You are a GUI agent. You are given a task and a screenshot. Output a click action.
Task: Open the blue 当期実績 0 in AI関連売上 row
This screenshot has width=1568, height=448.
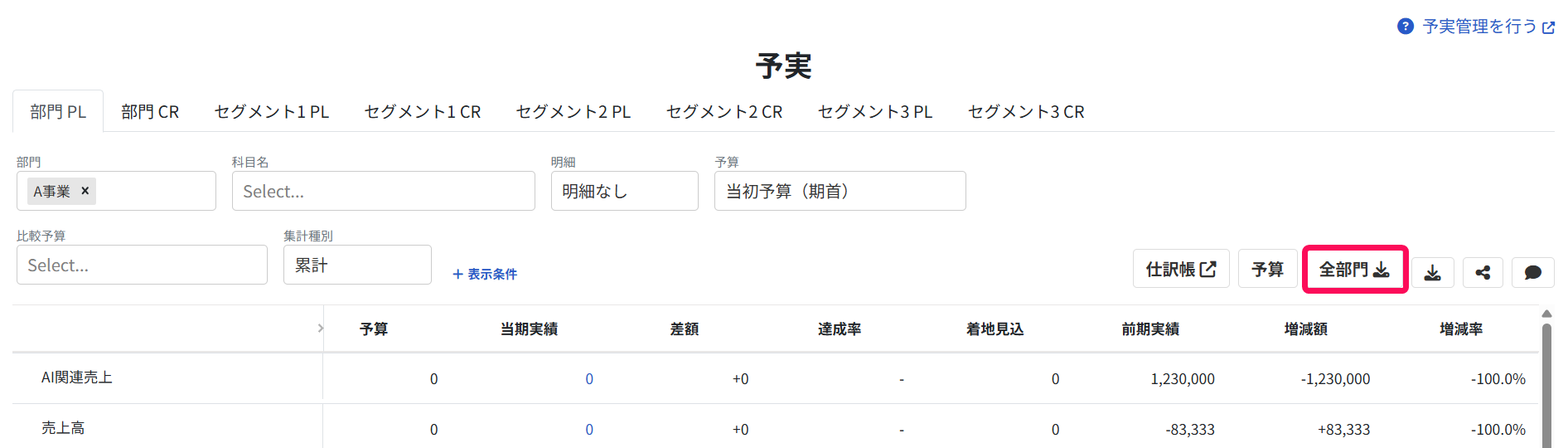click(589, 379)
